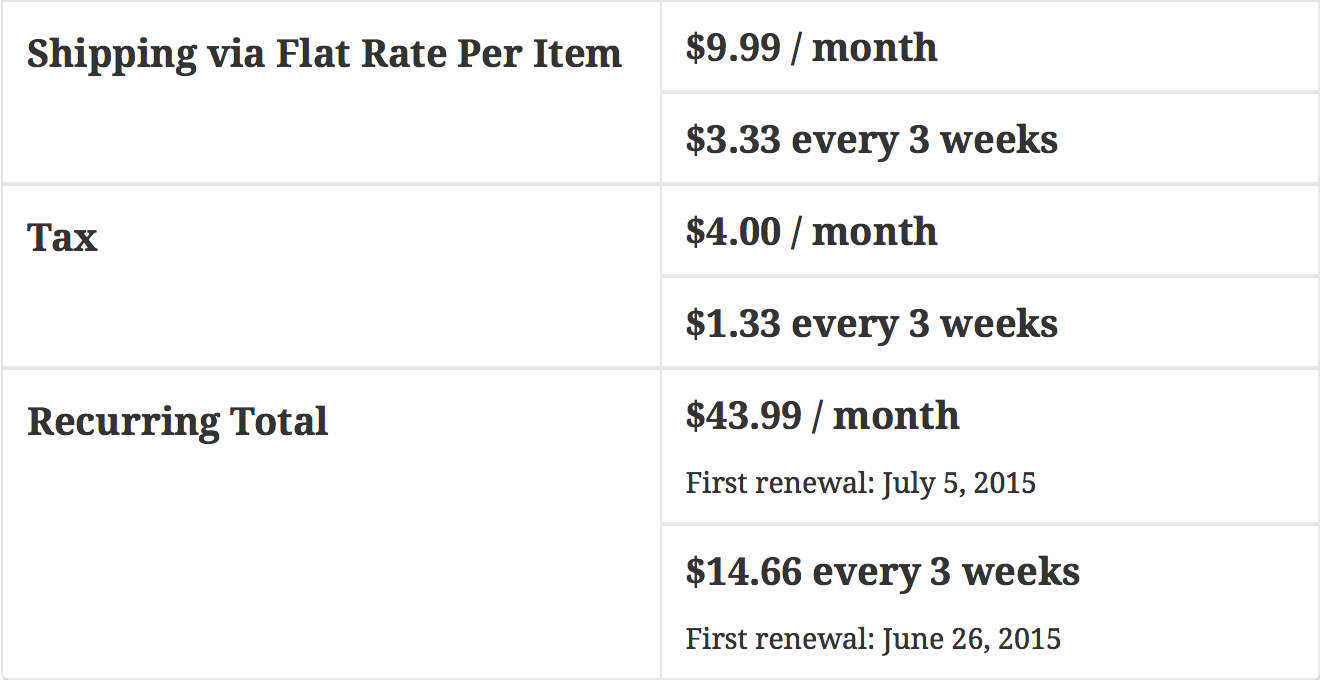Click the Shipping via Flat Rate Per Item label
Screen dimensions: 1320x680
click(324, 53)
